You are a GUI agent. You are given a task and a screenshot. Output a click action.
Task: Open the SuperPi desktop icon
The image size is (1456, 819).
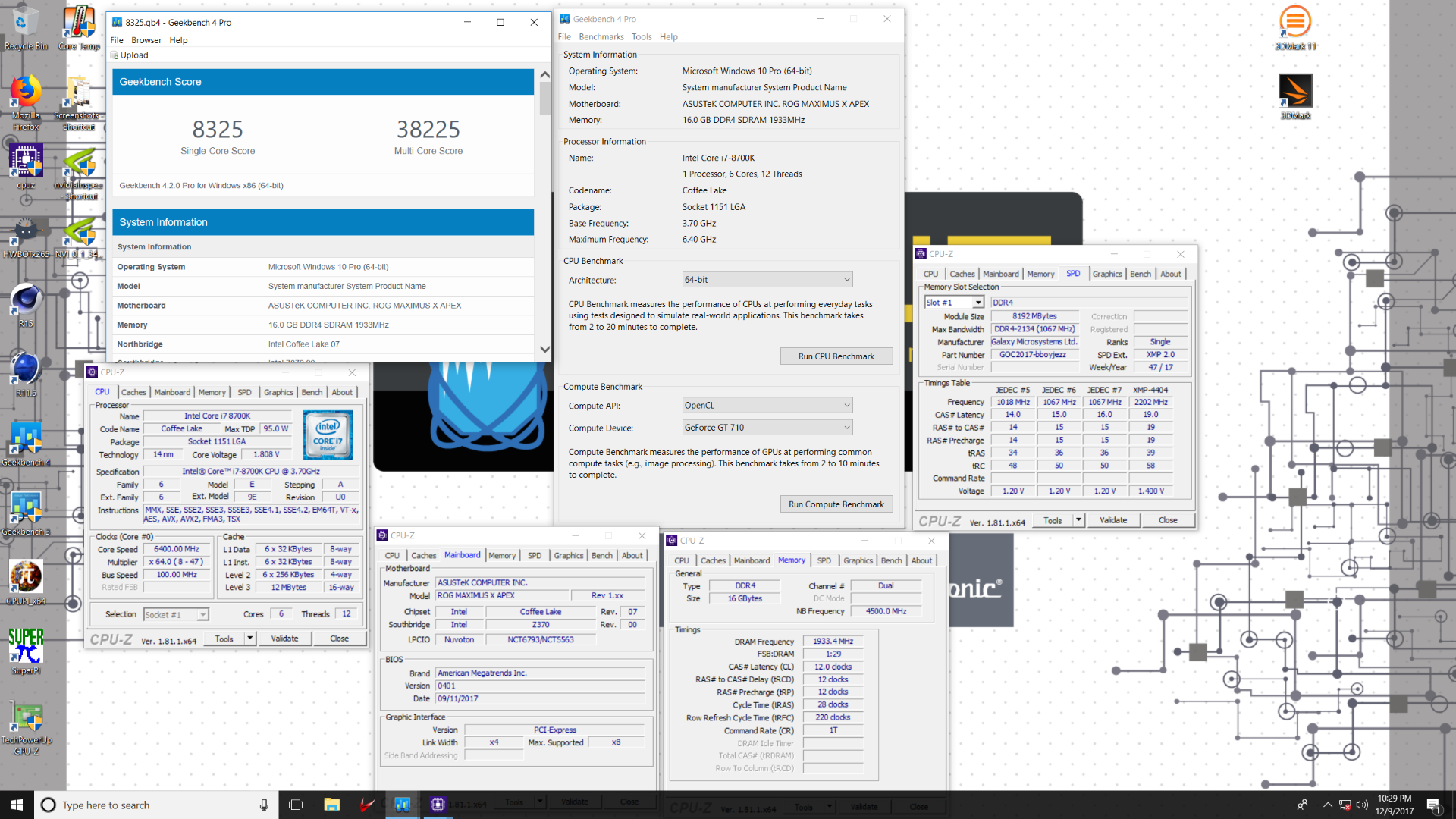[25, 652]
